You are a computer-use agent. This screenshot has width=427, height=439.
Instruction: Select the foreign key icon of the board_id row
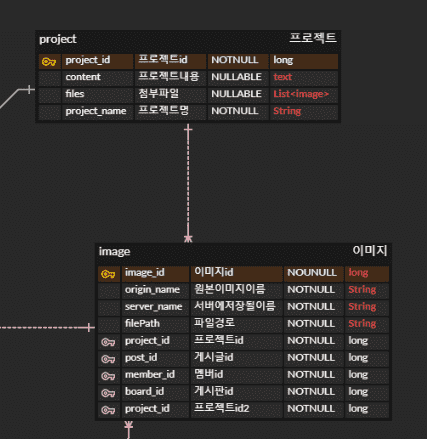tap(108, 393)
